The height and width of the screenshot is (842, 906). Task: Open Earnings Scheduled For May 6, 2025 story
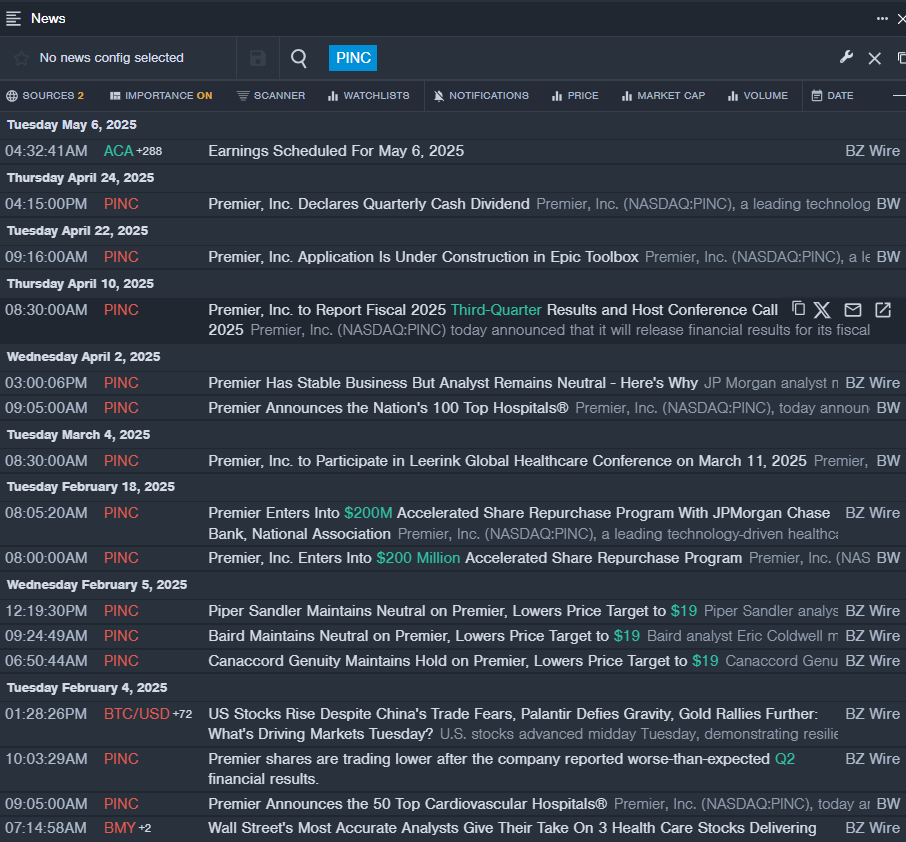(336, 151)
